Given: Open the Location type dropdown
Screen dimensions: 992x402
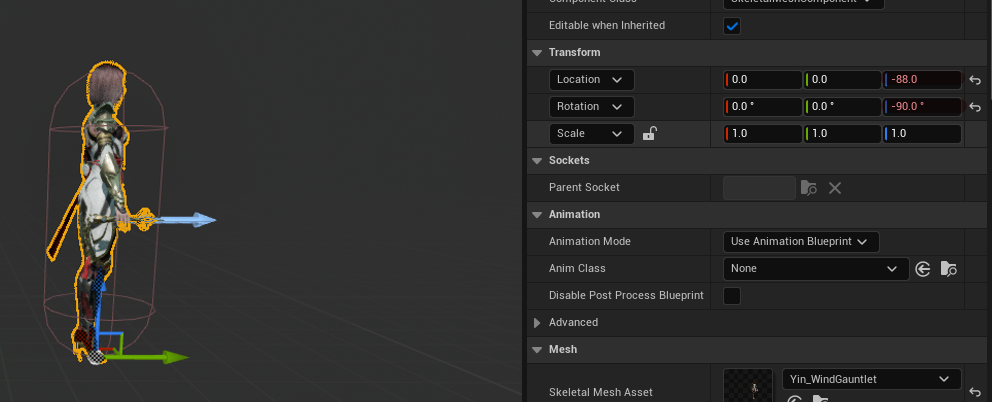Looking at the screenshot, I should [x=592, y=80].
